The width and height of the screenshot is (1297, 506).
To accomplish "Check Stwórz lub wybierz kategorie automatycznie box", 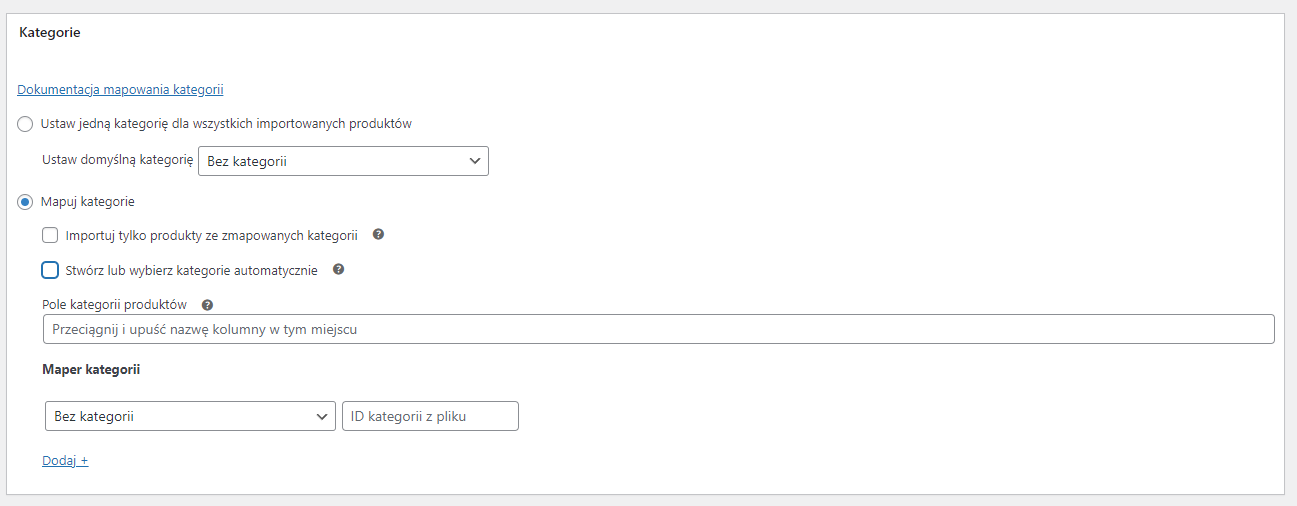I will click(50, 270).
